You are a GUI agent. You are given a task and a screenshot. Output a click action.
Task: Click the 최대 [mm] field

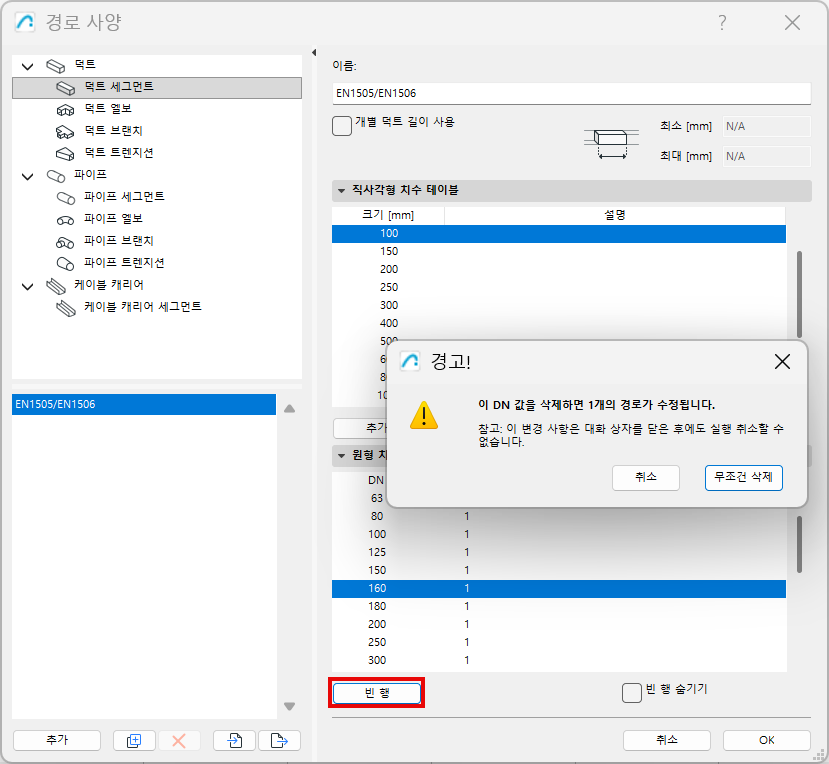766,157
